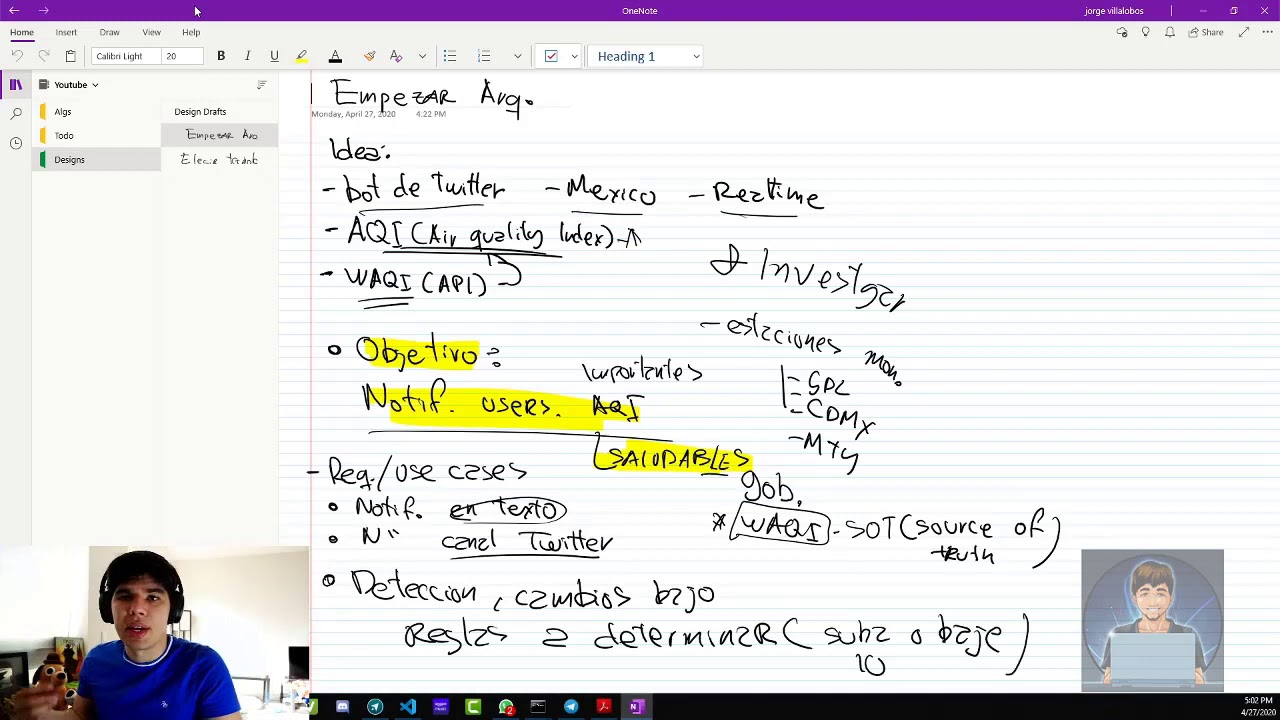The height and width of the screenshot is (720, 1280).
Task: Select the Format Painter brush
Action: coord(370,56)
